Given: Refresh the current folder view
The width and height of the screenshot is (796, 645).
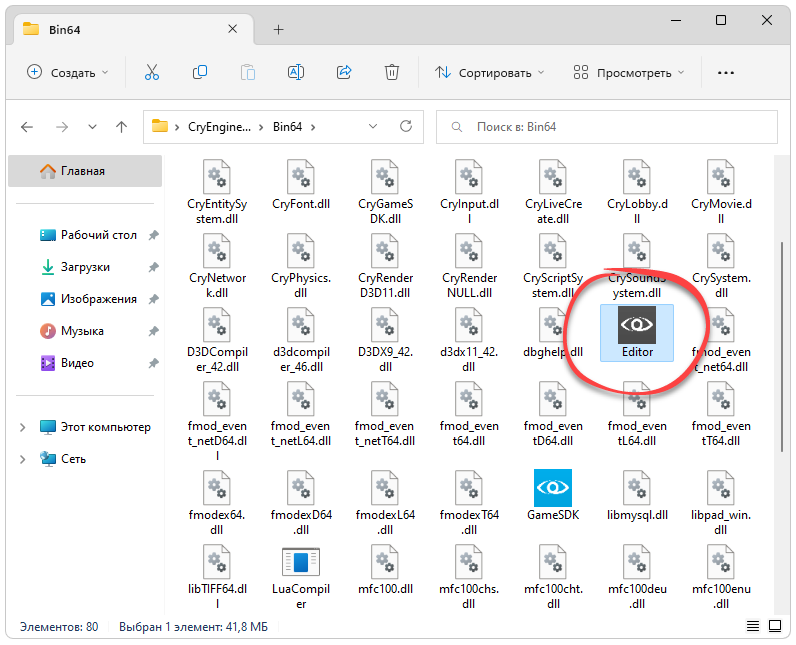Looking at the screenshot, I should [x=405, y=127].
